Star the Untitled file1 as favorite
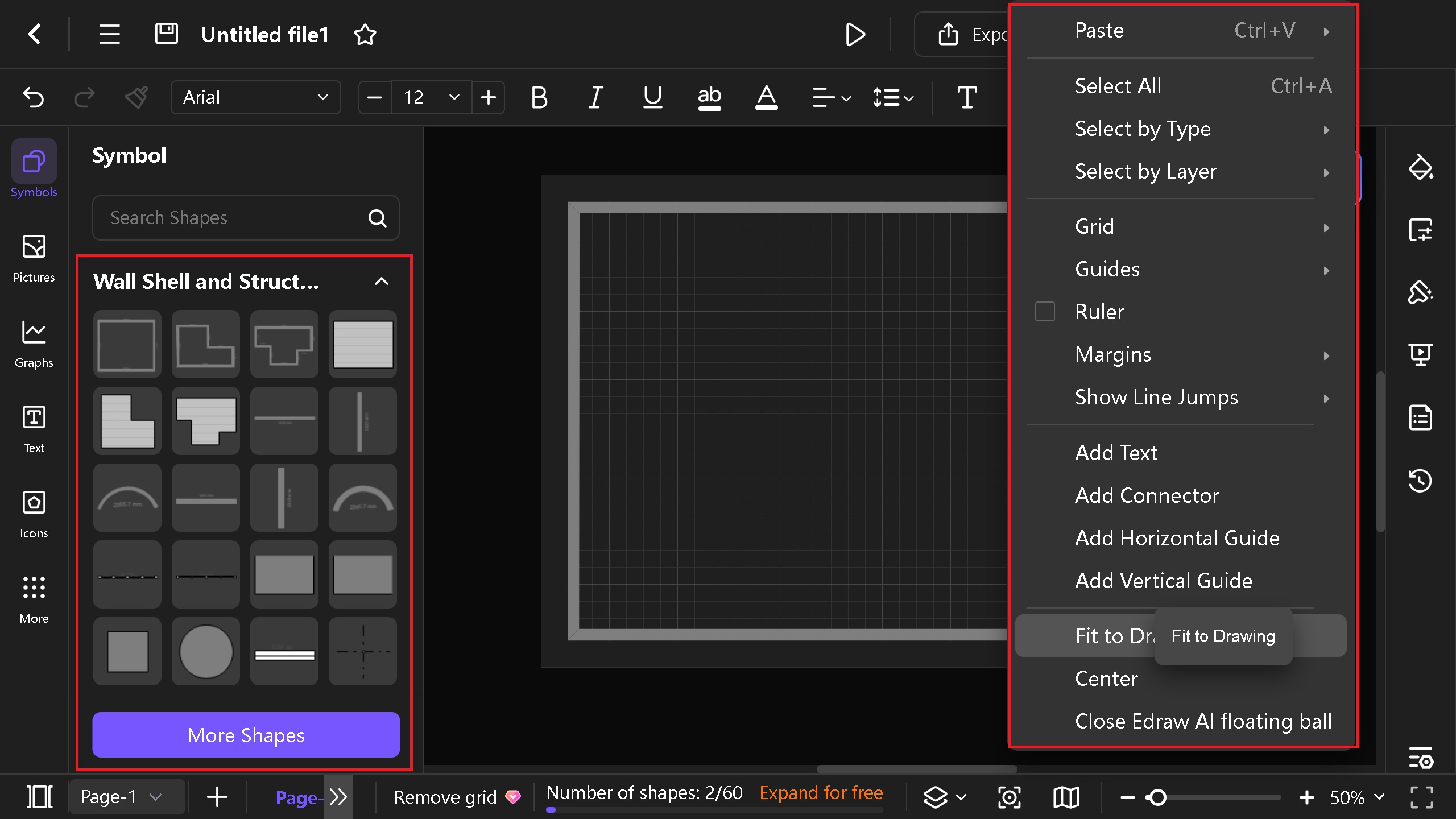The image size is (1456, 819). [x=365, y=35]
